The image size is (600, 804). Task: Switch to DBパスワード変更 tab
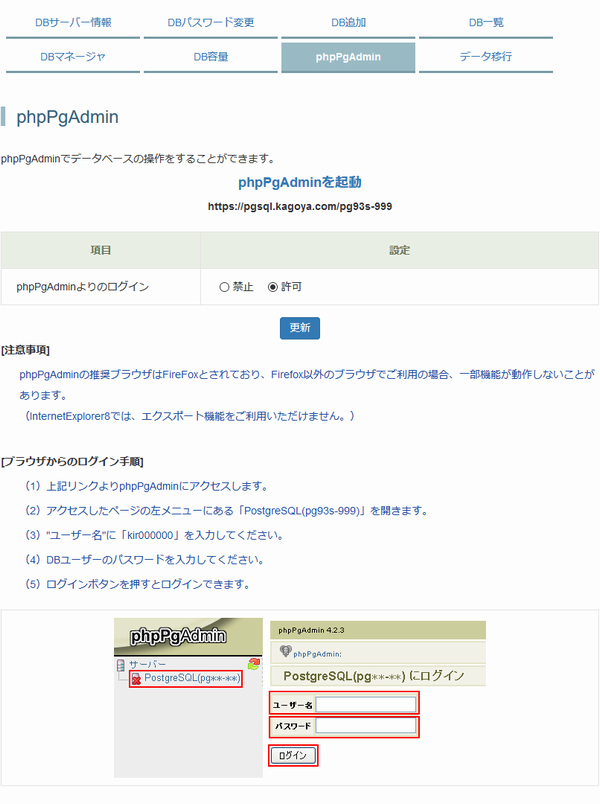click(x=210, y=23)
